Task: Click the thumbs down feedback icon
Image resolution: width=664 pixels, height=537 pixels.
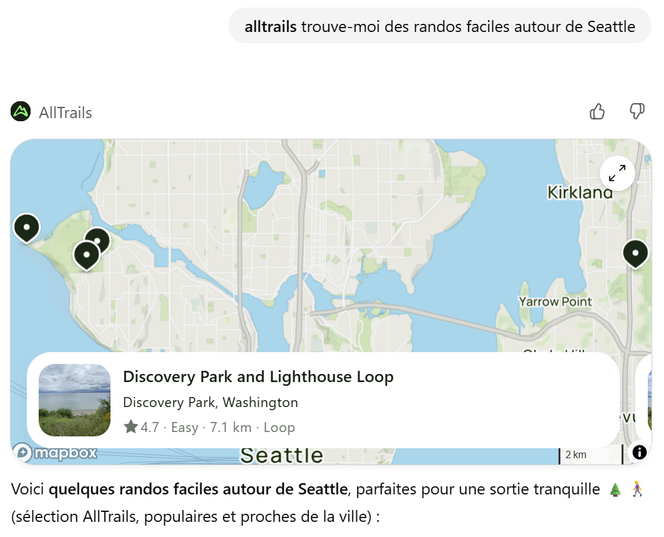Action: (x=636, y=111)
